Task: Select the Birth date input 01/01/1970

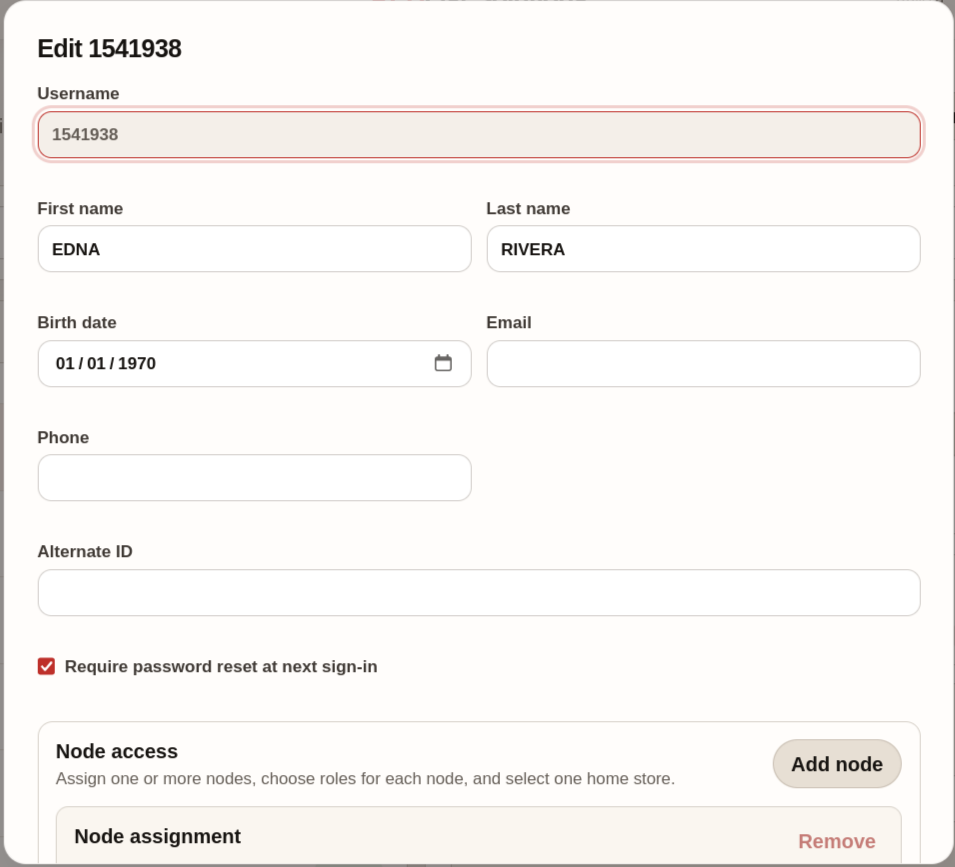Action: click(x=255, y=363)
